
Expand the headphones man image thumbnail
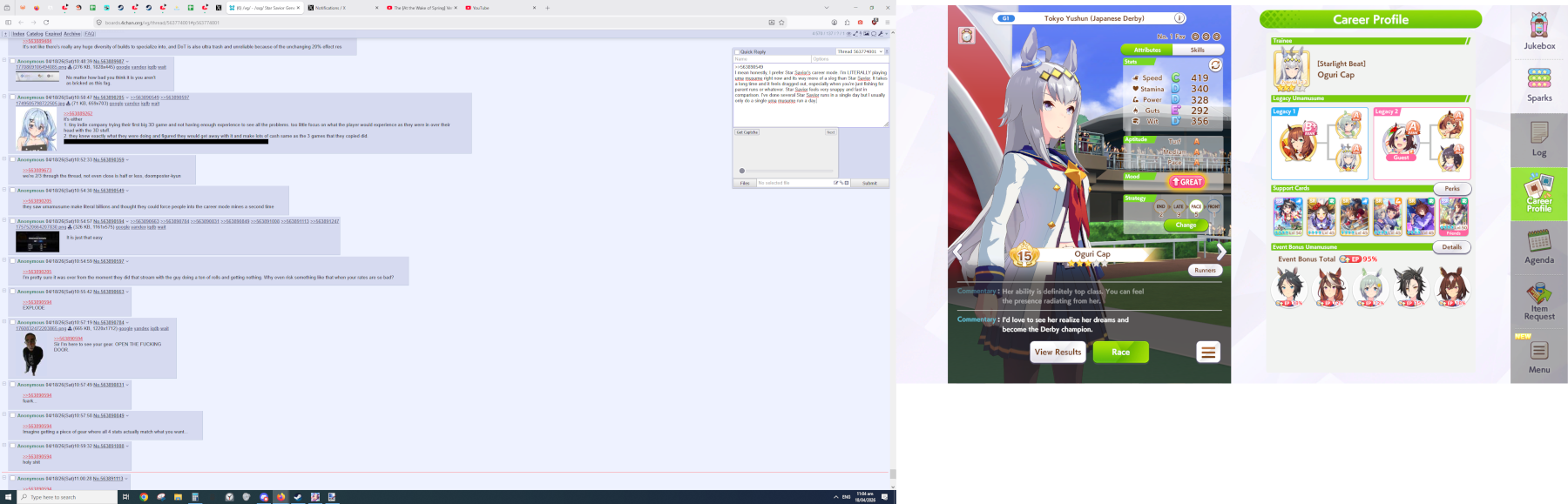click(x=32, y=353)
